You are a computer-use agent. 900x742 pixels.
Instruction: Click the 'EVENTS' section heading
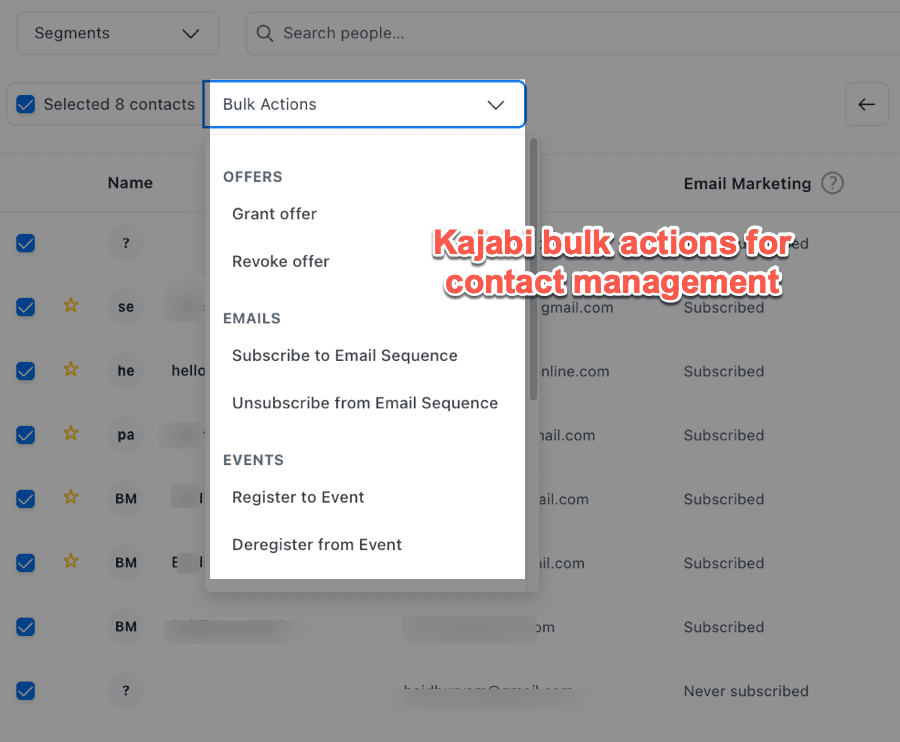pos(253,460)
